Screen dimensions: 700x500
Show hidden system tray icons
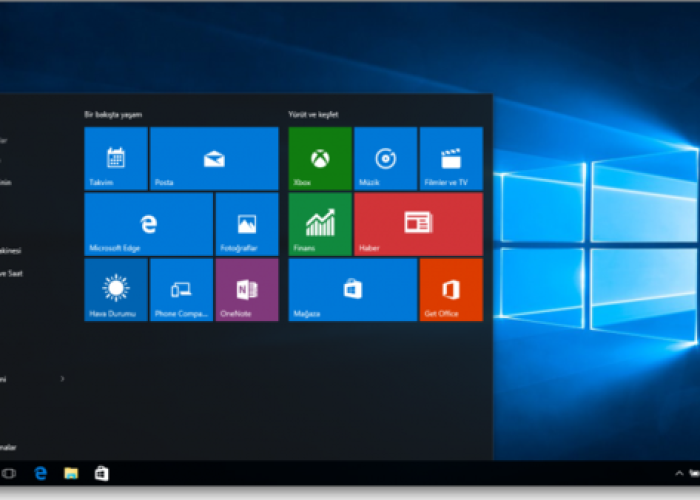tap(679, 473)
